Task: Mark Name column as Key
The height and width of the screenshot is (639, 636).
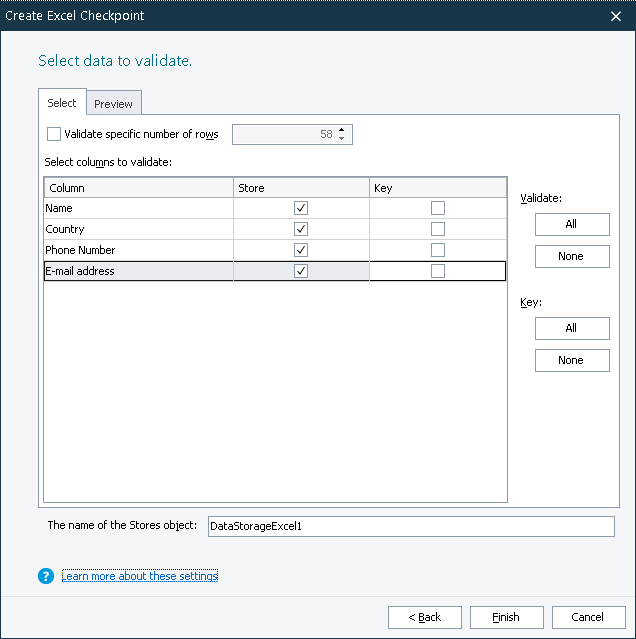Action: pyautogui.click(x=437, y=208)
